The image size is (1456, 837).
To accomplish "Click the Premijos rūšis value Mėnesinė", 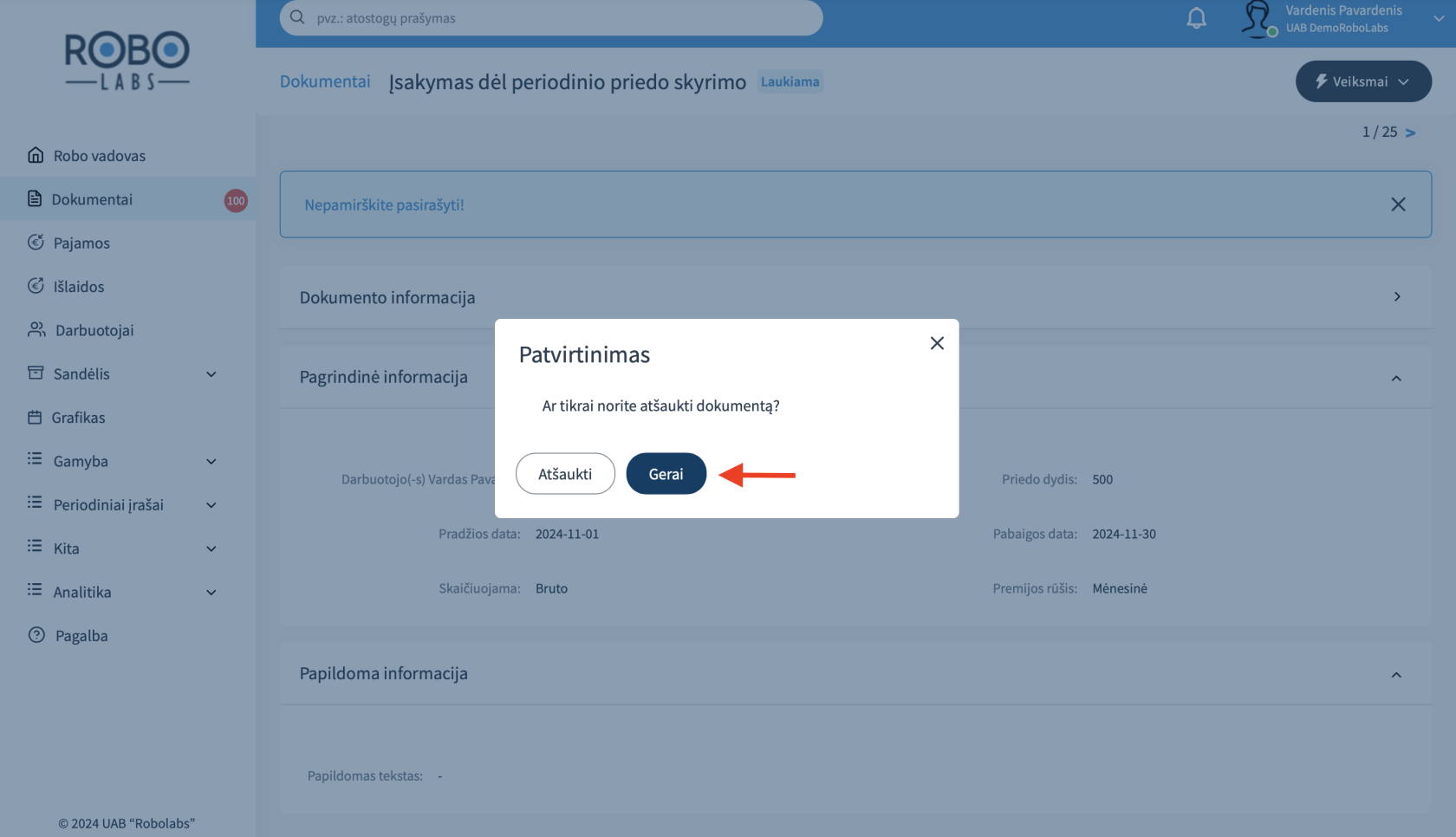I will [x=1120, y=588].
